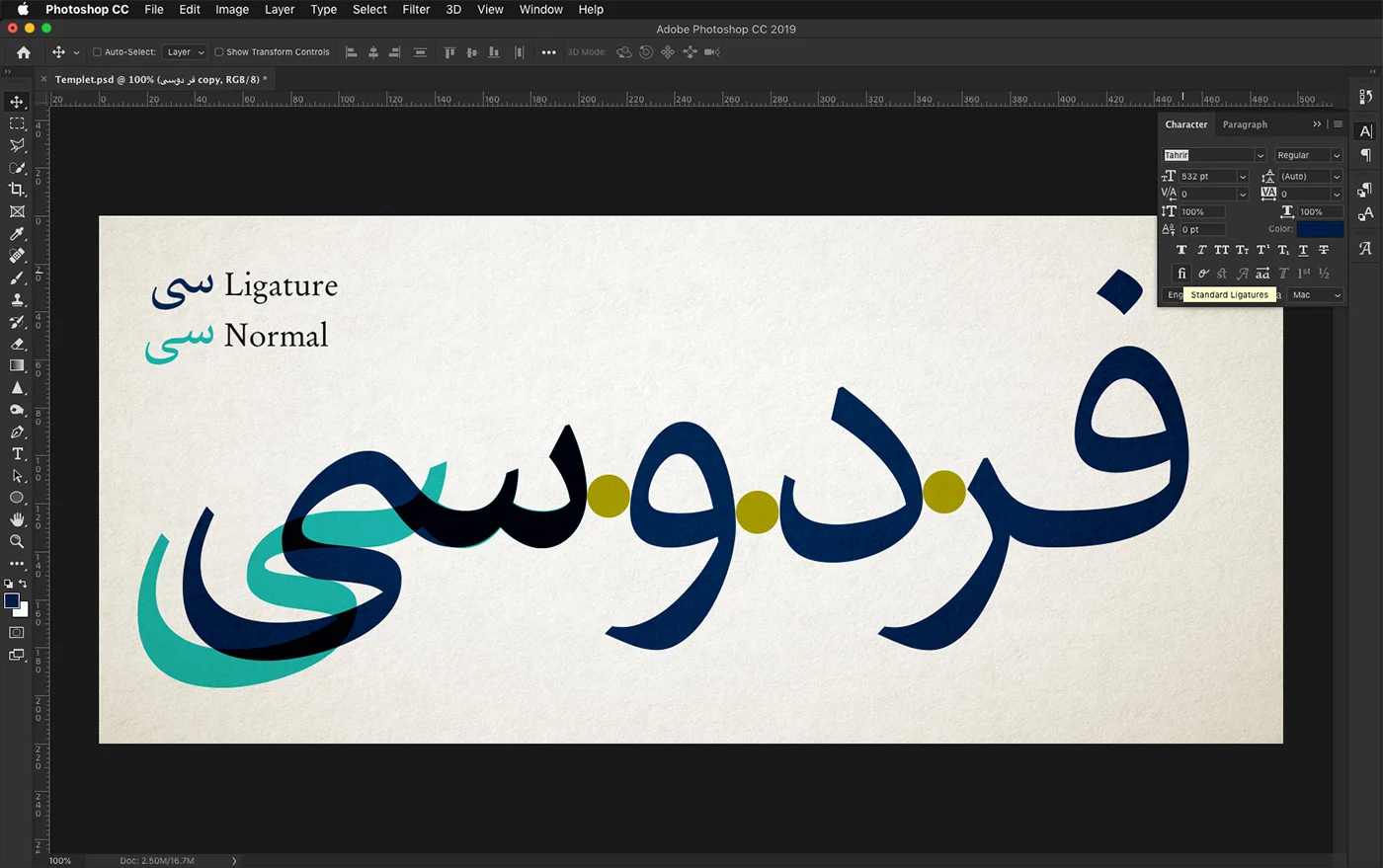
Task: Select the Rectangular Marquee tool
Action: (x=17, y=123)
